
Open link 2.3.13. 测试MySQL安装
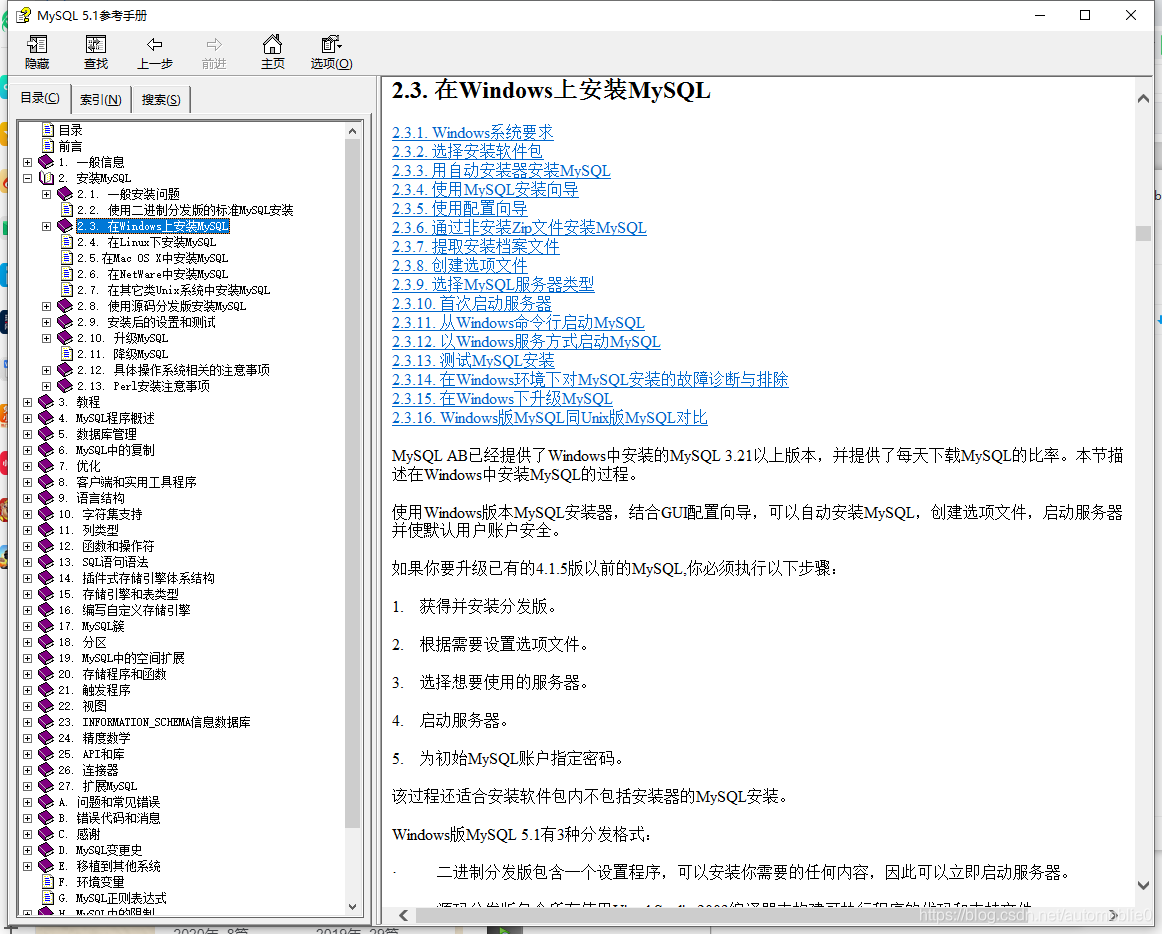point(474,361)
